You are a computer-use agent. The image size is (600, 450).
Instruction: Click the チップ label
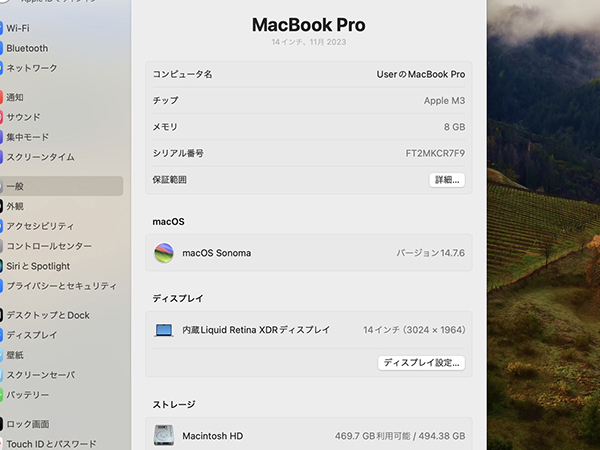(x=165, y=101)
